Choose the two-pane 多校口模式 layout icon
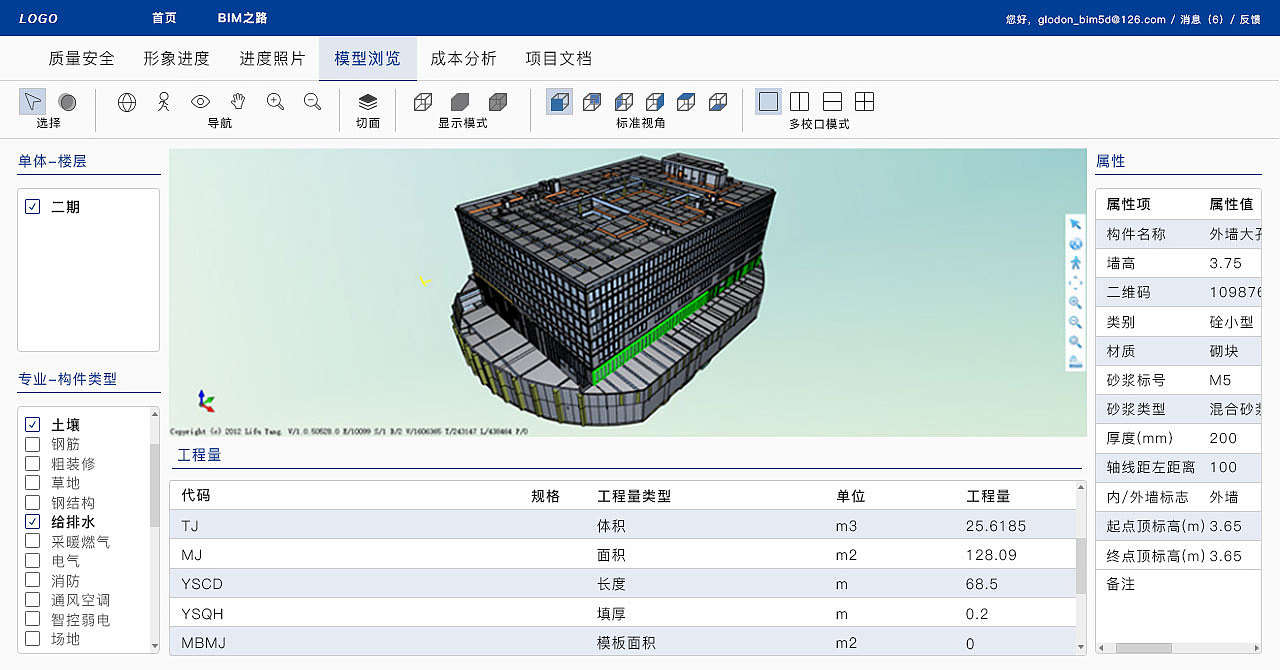Image resolution: width=1280 pixels, height=670 pixels. [799, 101]
